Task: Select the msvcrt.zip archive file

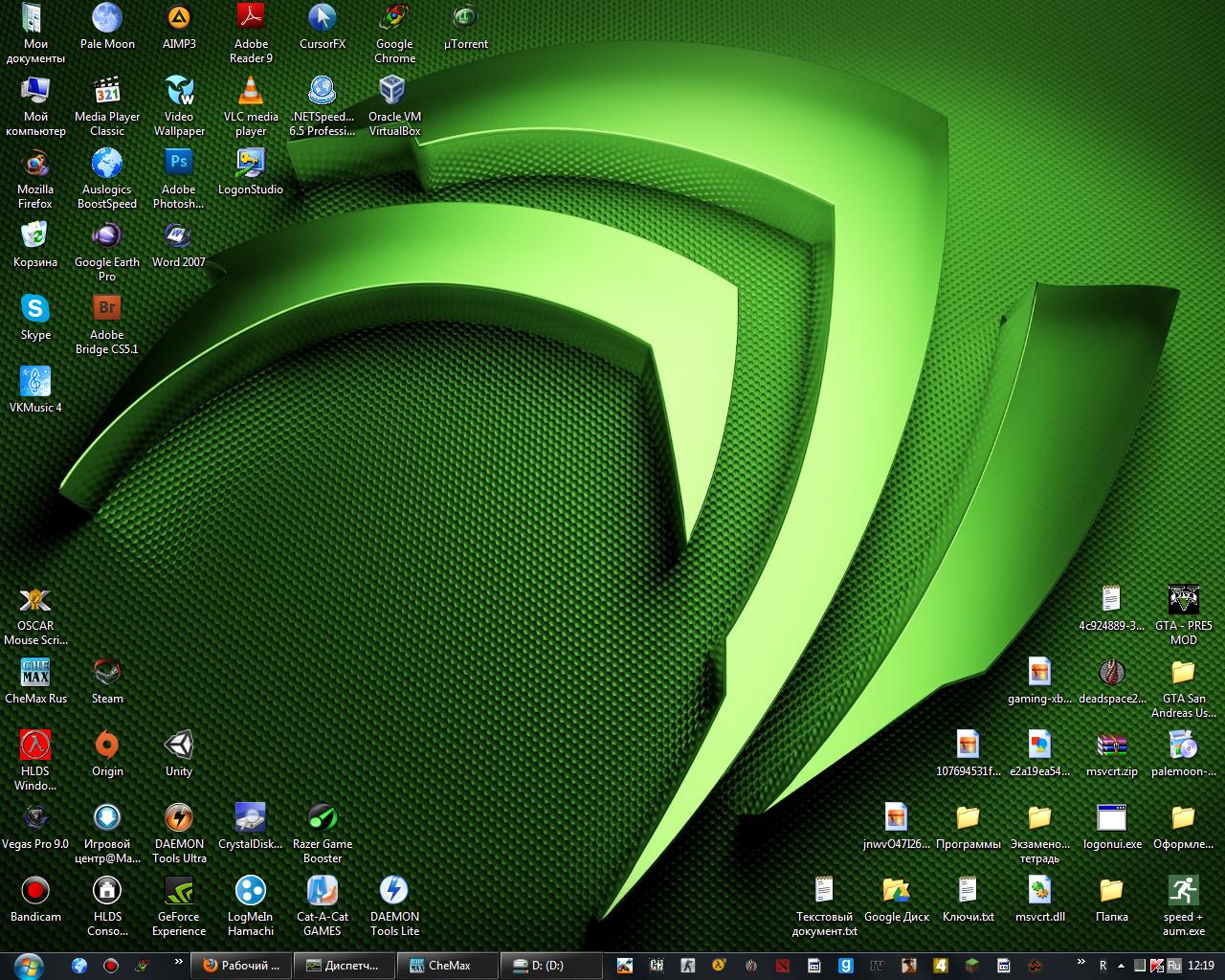Action: click(1112, 754)
